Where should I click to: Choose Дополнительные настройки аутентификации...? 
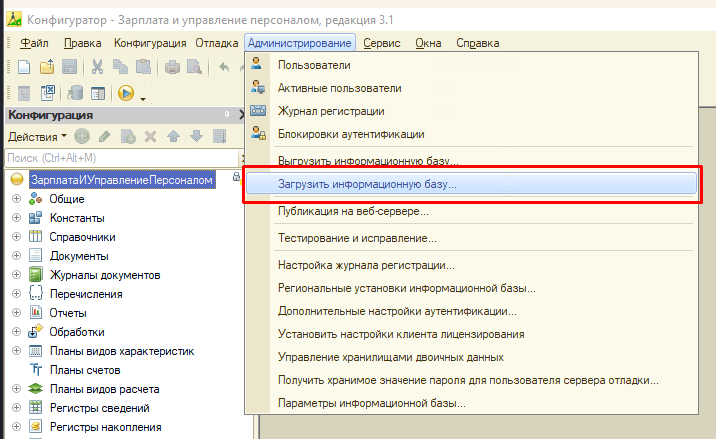click(x=471, y=311)
